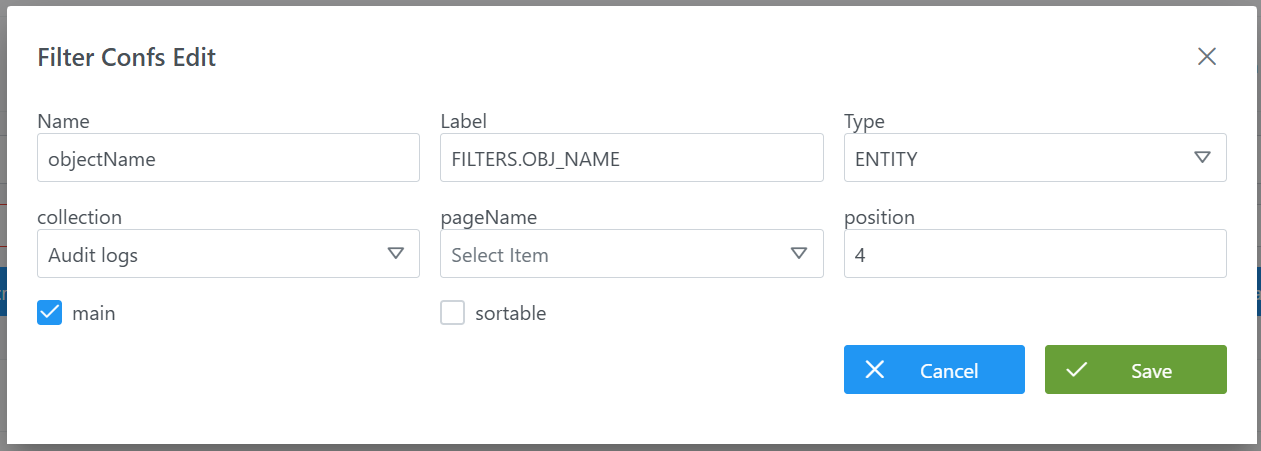Enable the sortable checkbox
Screen dimensions: 1261x451
453,313
